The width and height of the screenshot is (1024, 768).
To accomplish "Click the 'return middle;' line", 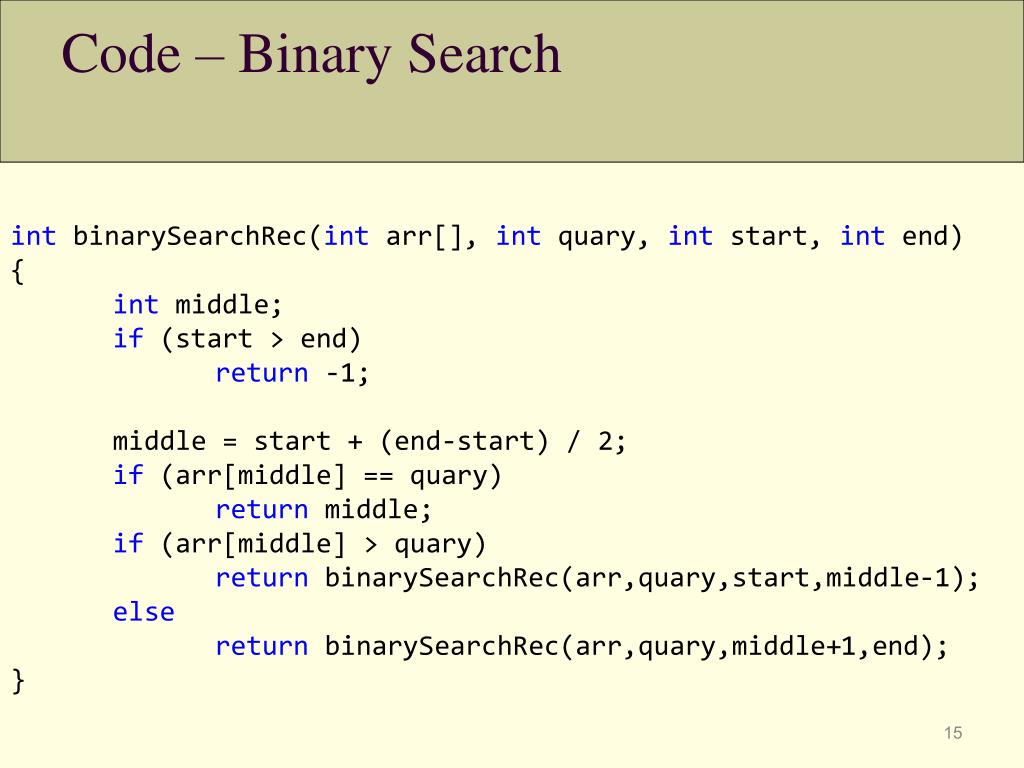I will 323,509.
